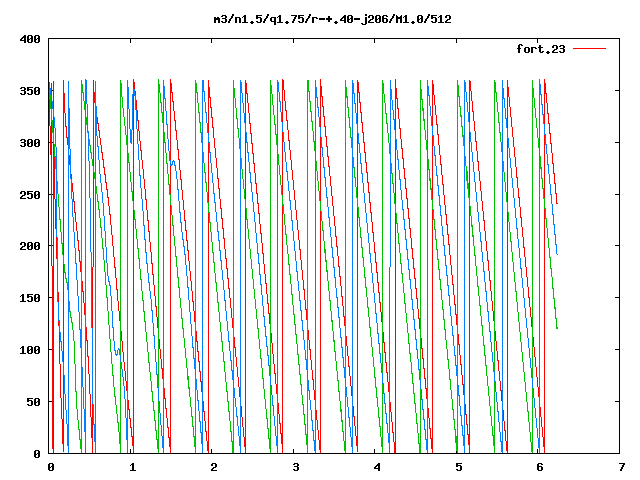The image size is (640, 480).
Task: Click y-axis label 250
Action: click(30, 195)
